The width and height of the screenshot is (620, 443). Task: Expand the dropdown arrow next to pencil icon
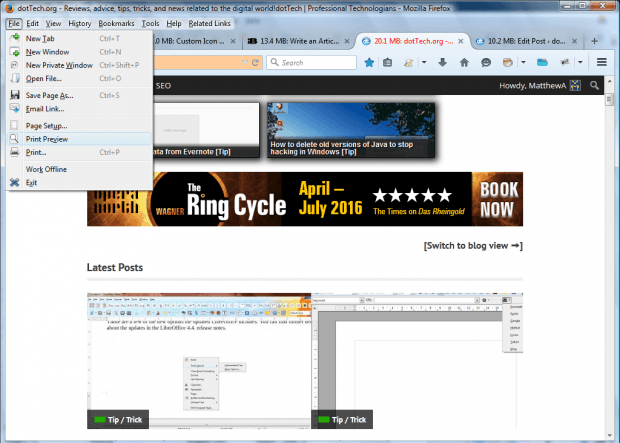pyautogui.click(x=424, y=62)
